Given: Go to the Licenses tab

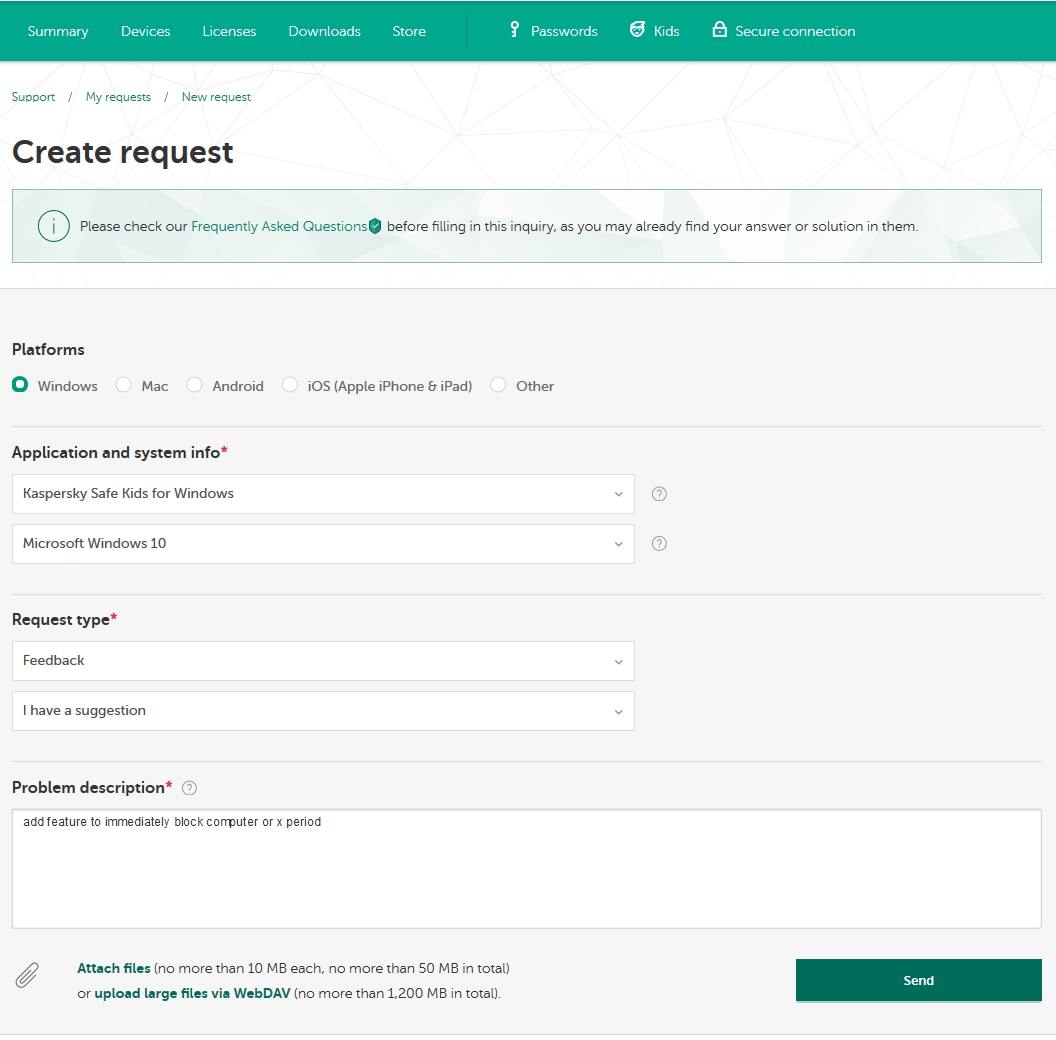Looking at the screenshot, I should point(229,31).
